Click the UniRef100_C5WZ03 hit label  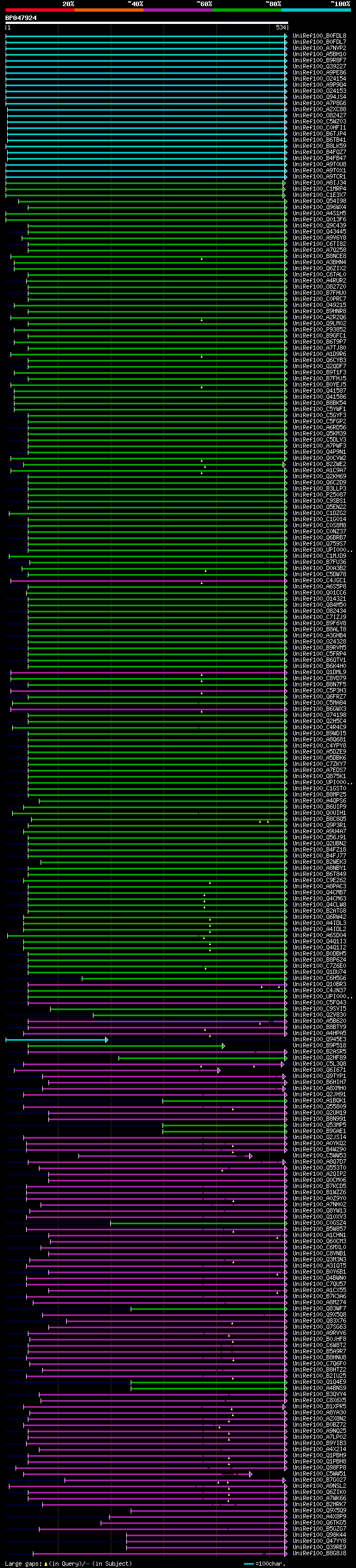[319, 122]
